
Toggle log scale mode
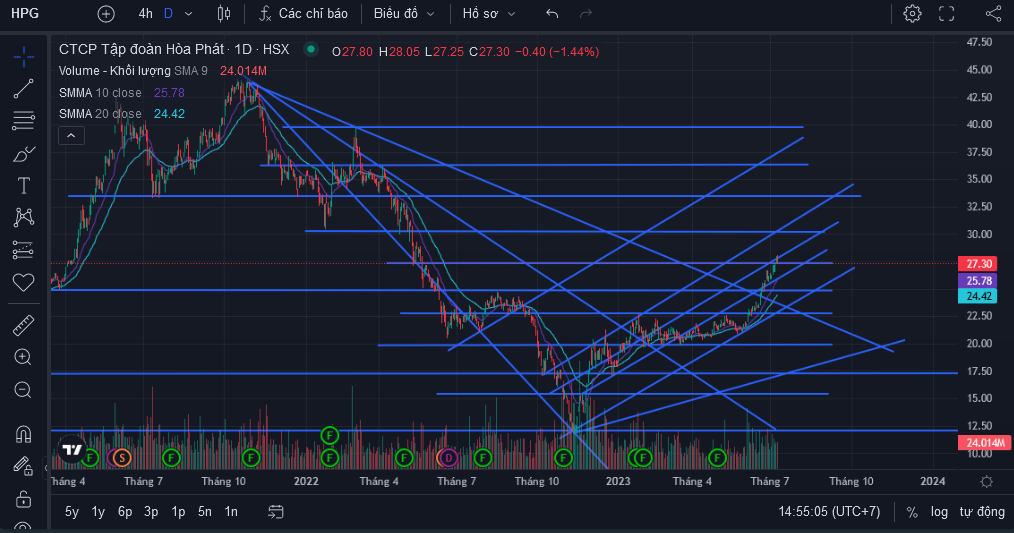point(939,512)
